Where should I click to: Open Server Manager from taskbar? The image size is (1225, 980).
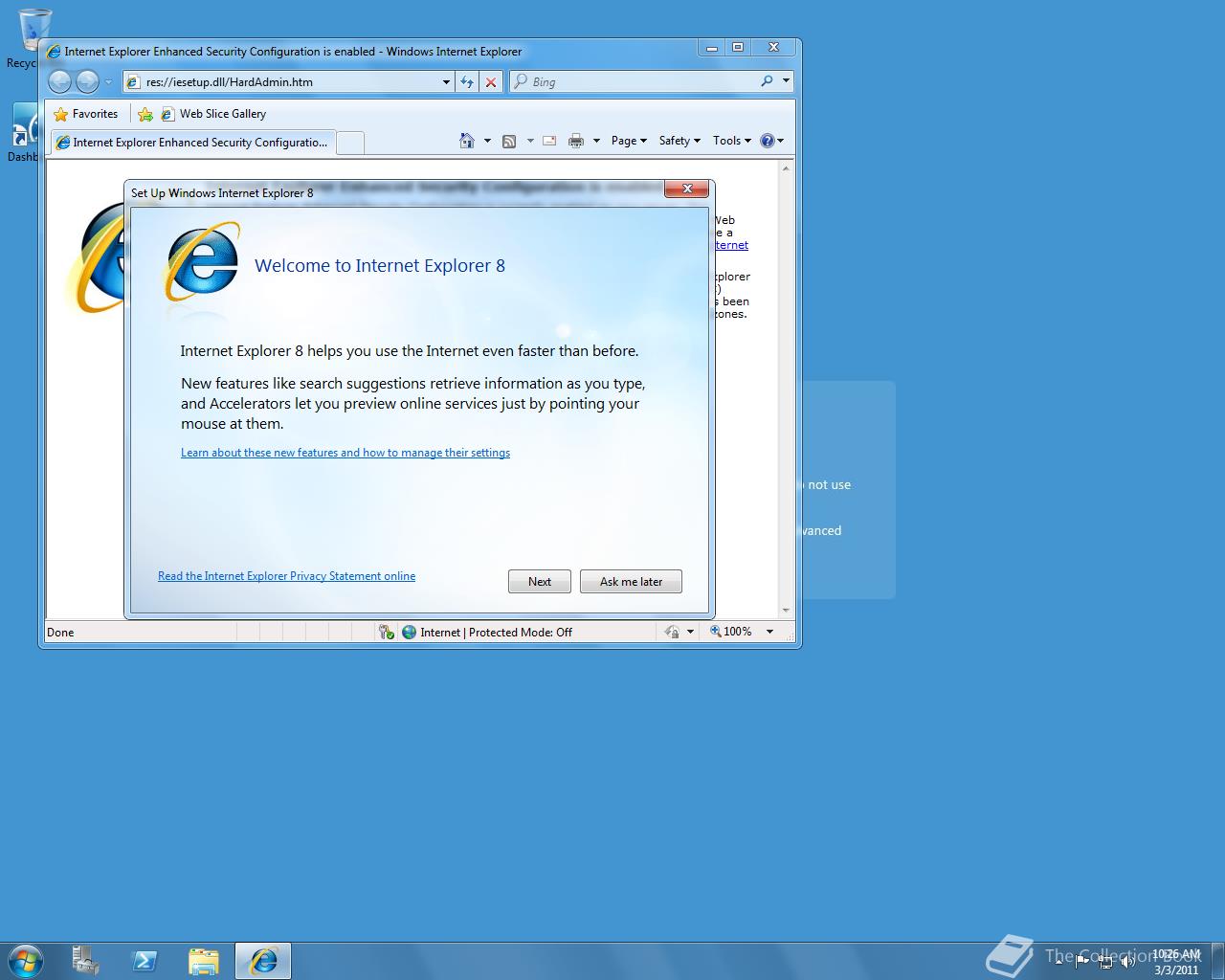(x=86, y=961)
